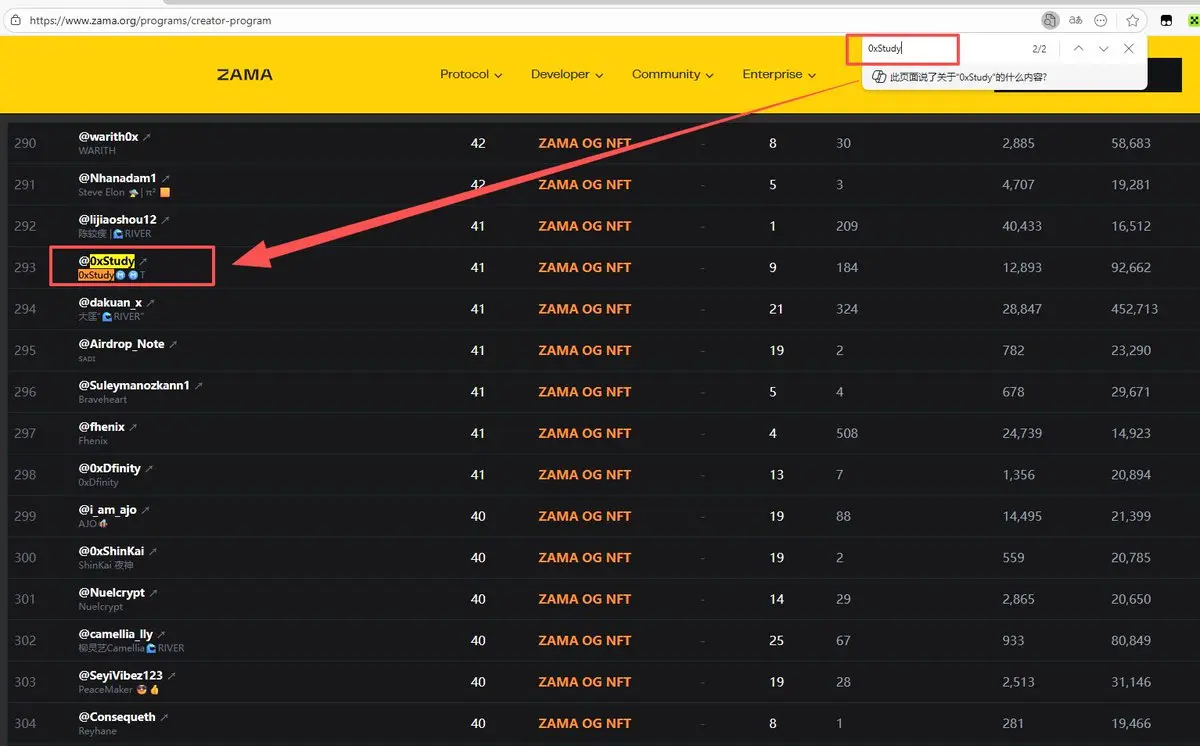Click value 24,739 in fhenix row

[x=1022, y=433]
